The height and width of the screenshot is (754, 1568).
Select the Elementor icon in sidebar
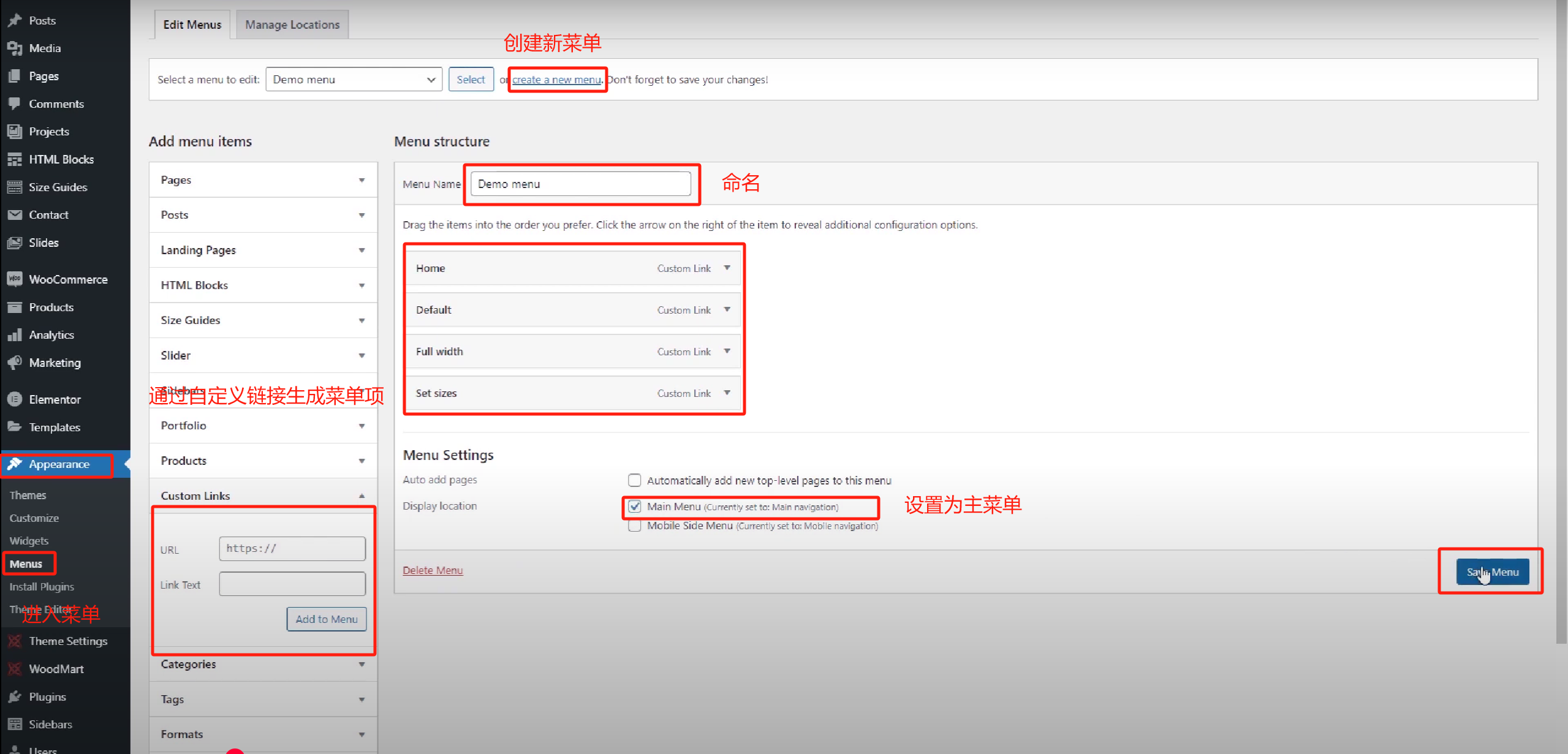[15, 399]
